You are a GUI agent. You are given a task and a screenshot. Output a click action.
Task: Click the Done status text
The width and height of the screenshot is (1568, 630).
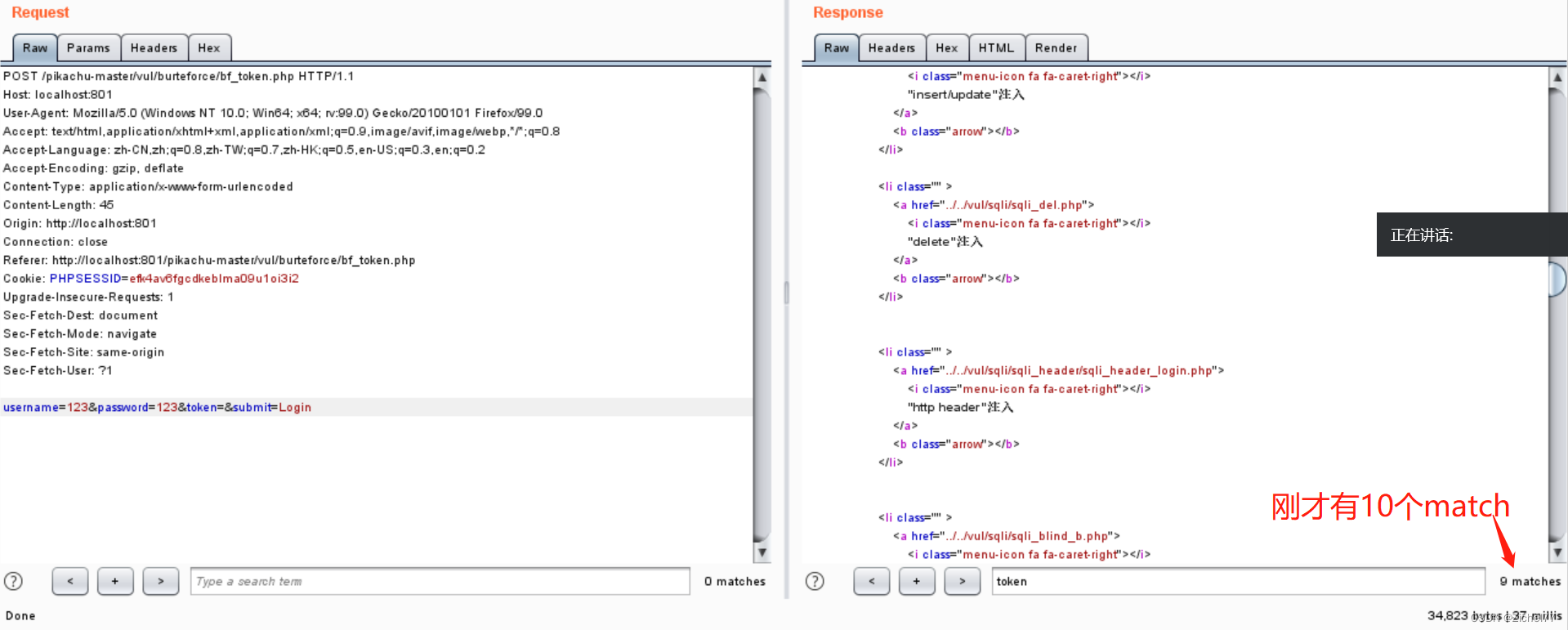point(20,615)
